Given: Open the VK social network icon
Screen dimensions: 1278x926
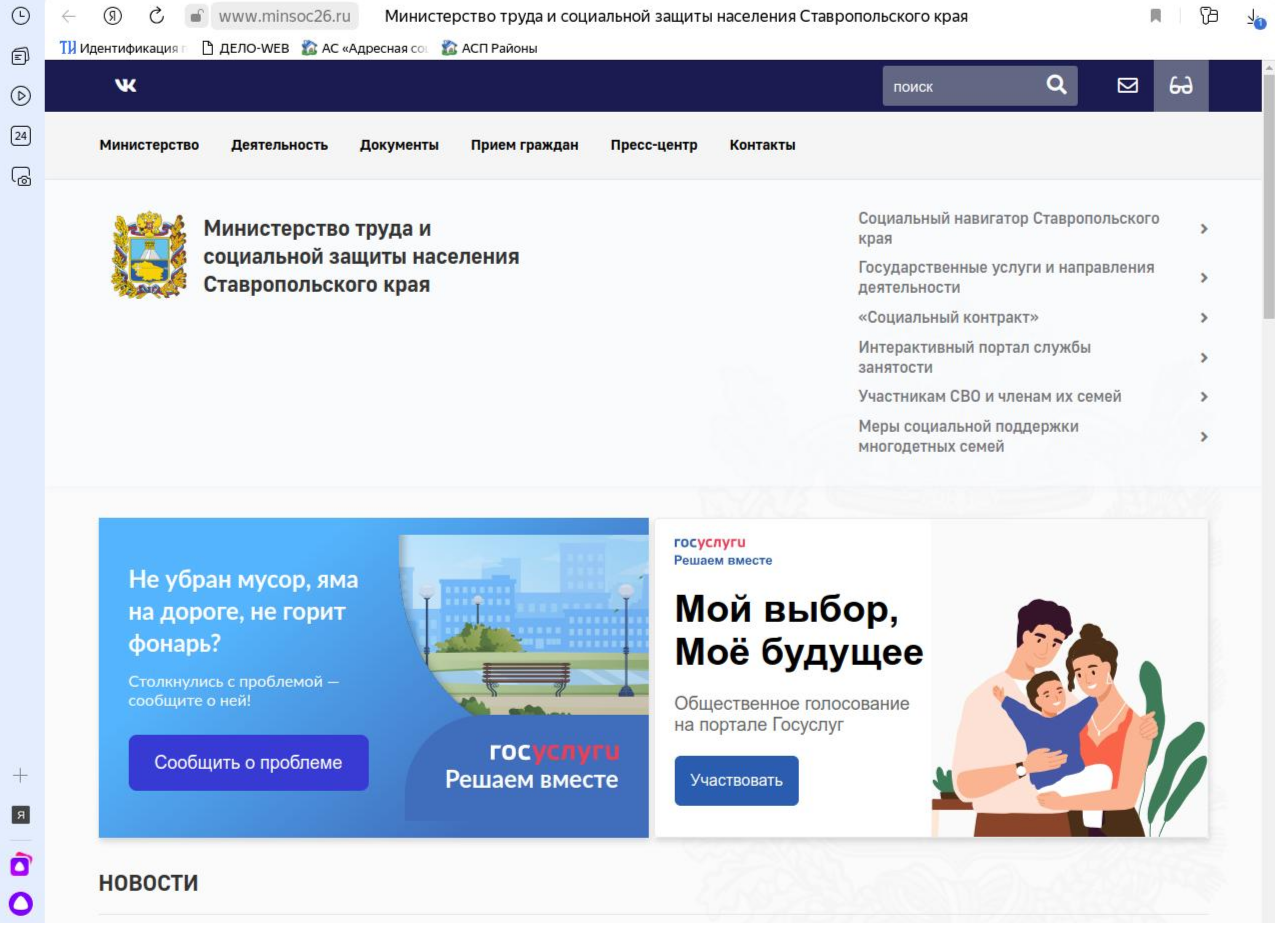Looking at the screenshot, I should pos(125,87).
